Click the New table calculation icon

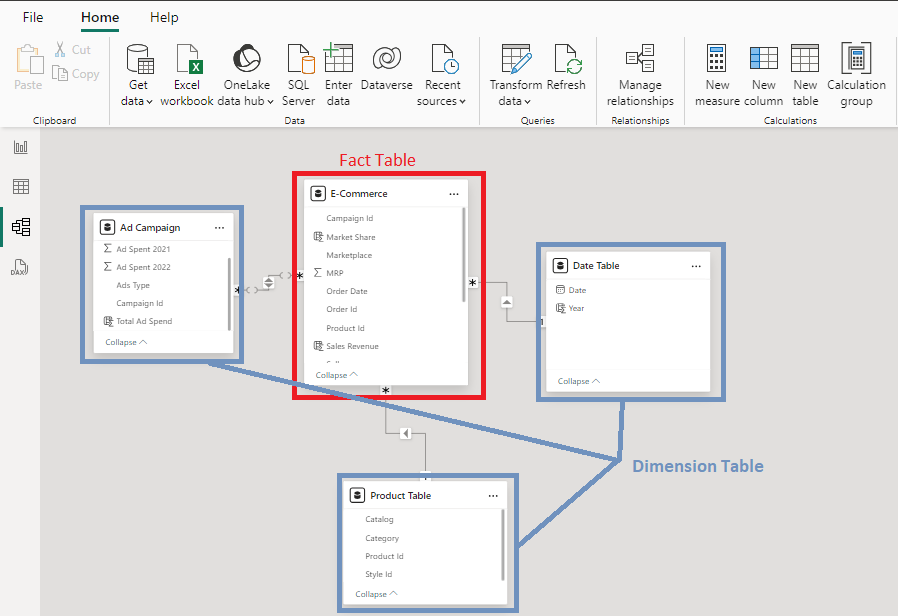point(805,73)
